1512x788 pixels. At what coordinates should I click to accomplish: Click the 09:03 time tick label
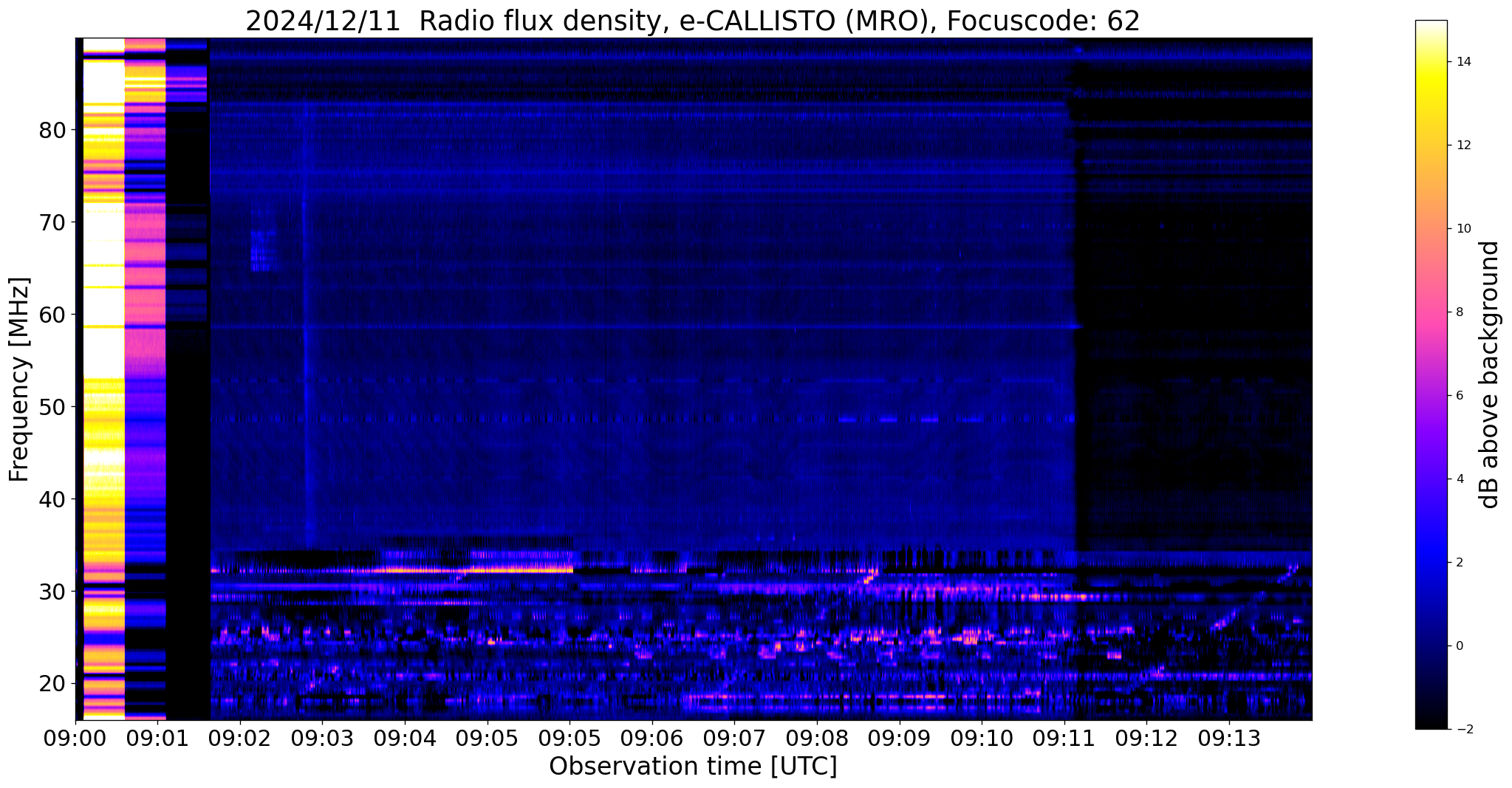click(x=322, y=738)
